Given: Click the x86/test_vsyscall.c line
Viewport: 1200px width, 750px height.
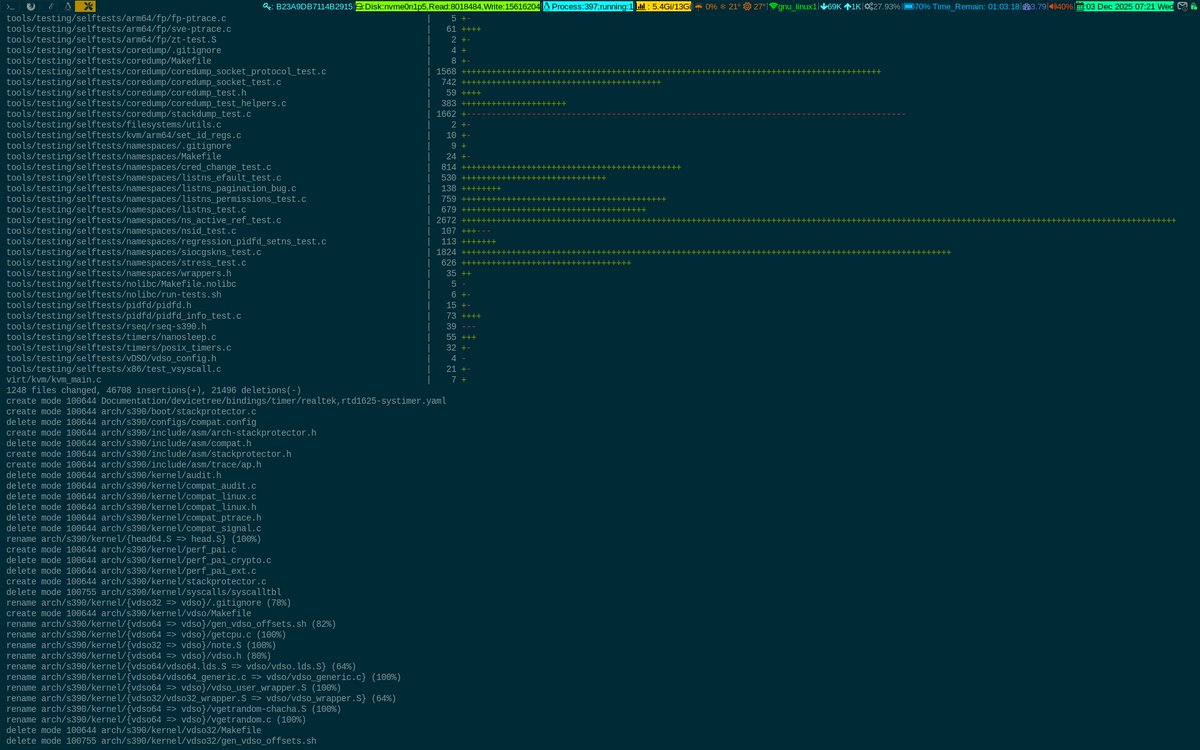Looking at the screenshot, I should (x=239, y=369).
